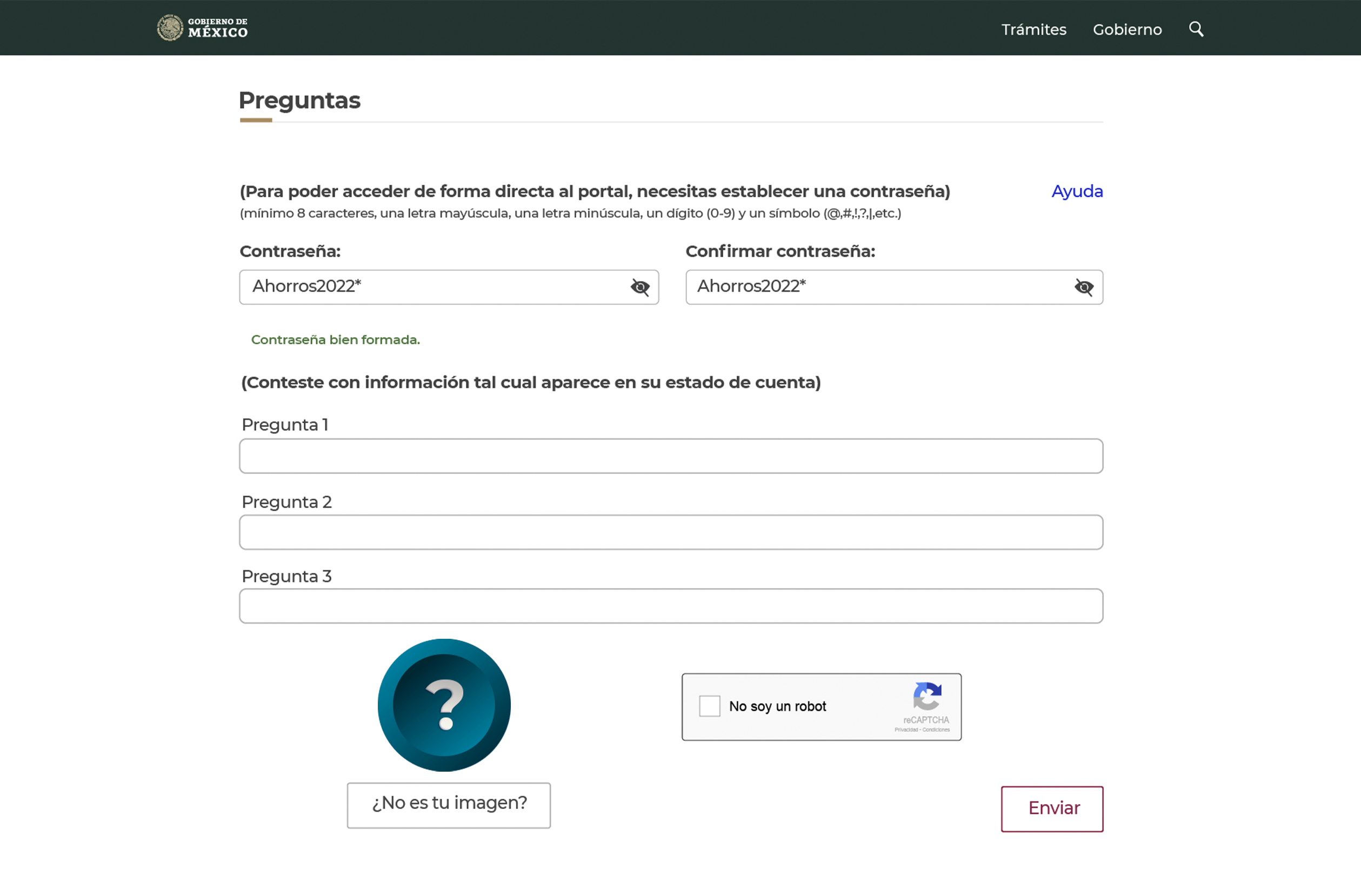Click the No soy un robot label text
The width and height of the screenshot is (1361, 896).
[777, 706]
